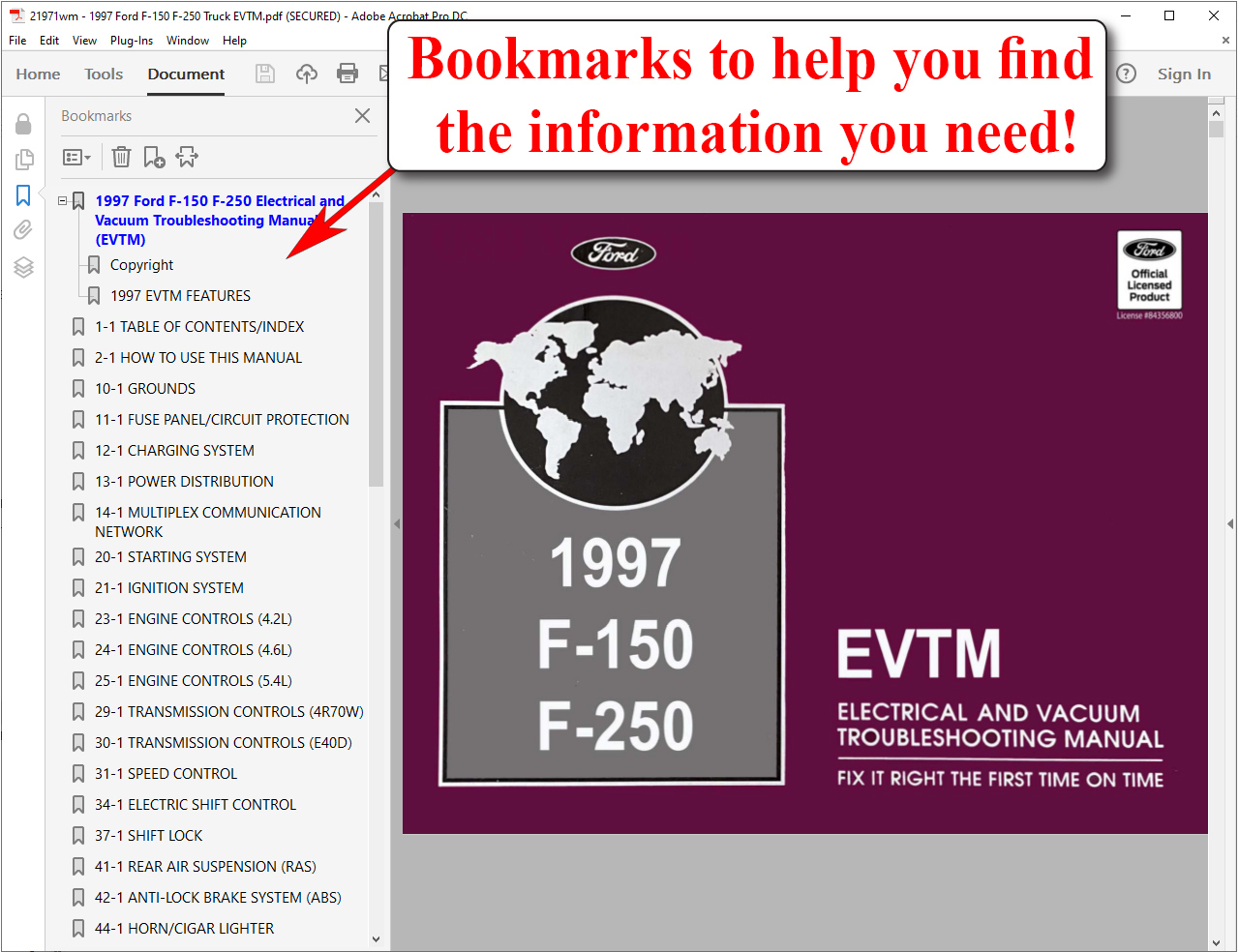Click the EVTM cover page image
The image size is (1239, 952).
(805, 523)
